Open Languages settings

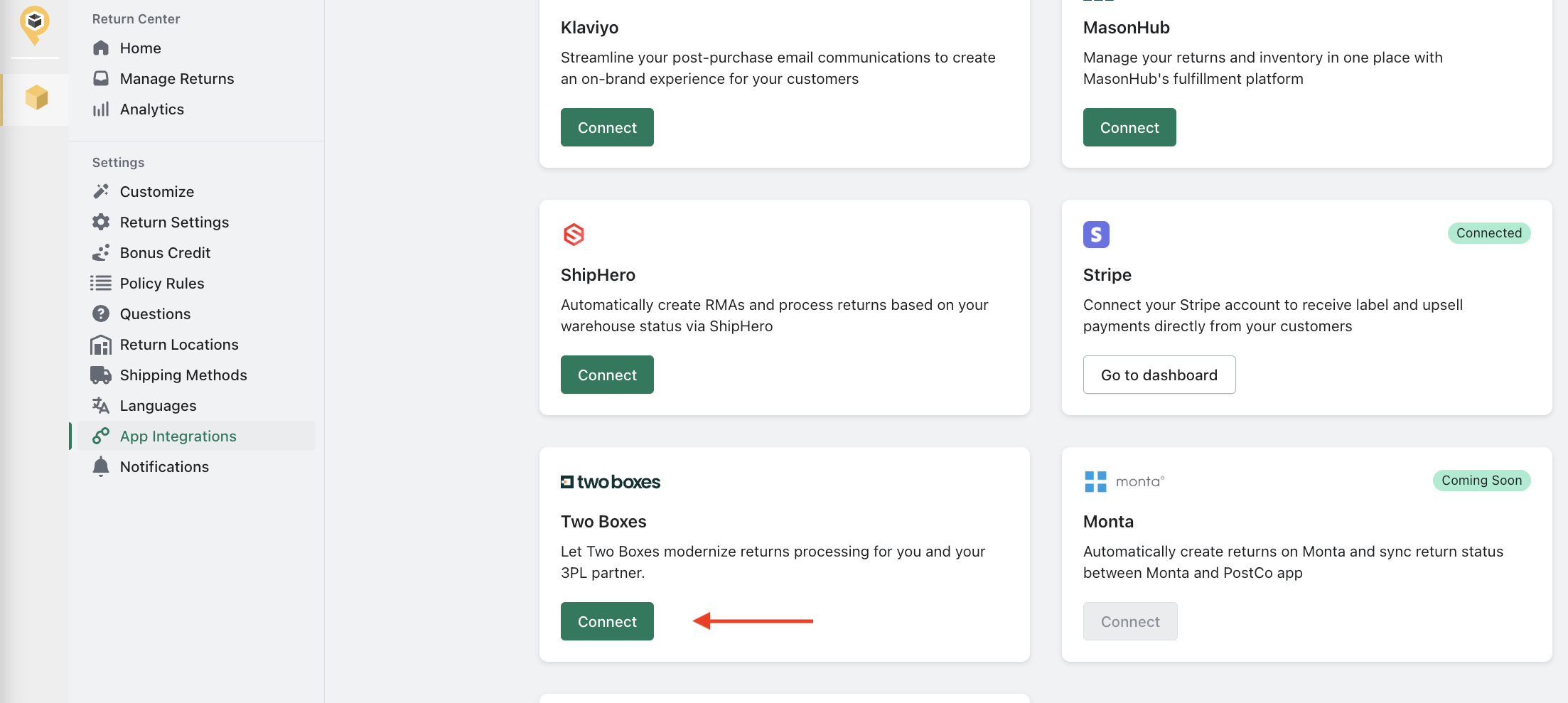click(159, 406)
